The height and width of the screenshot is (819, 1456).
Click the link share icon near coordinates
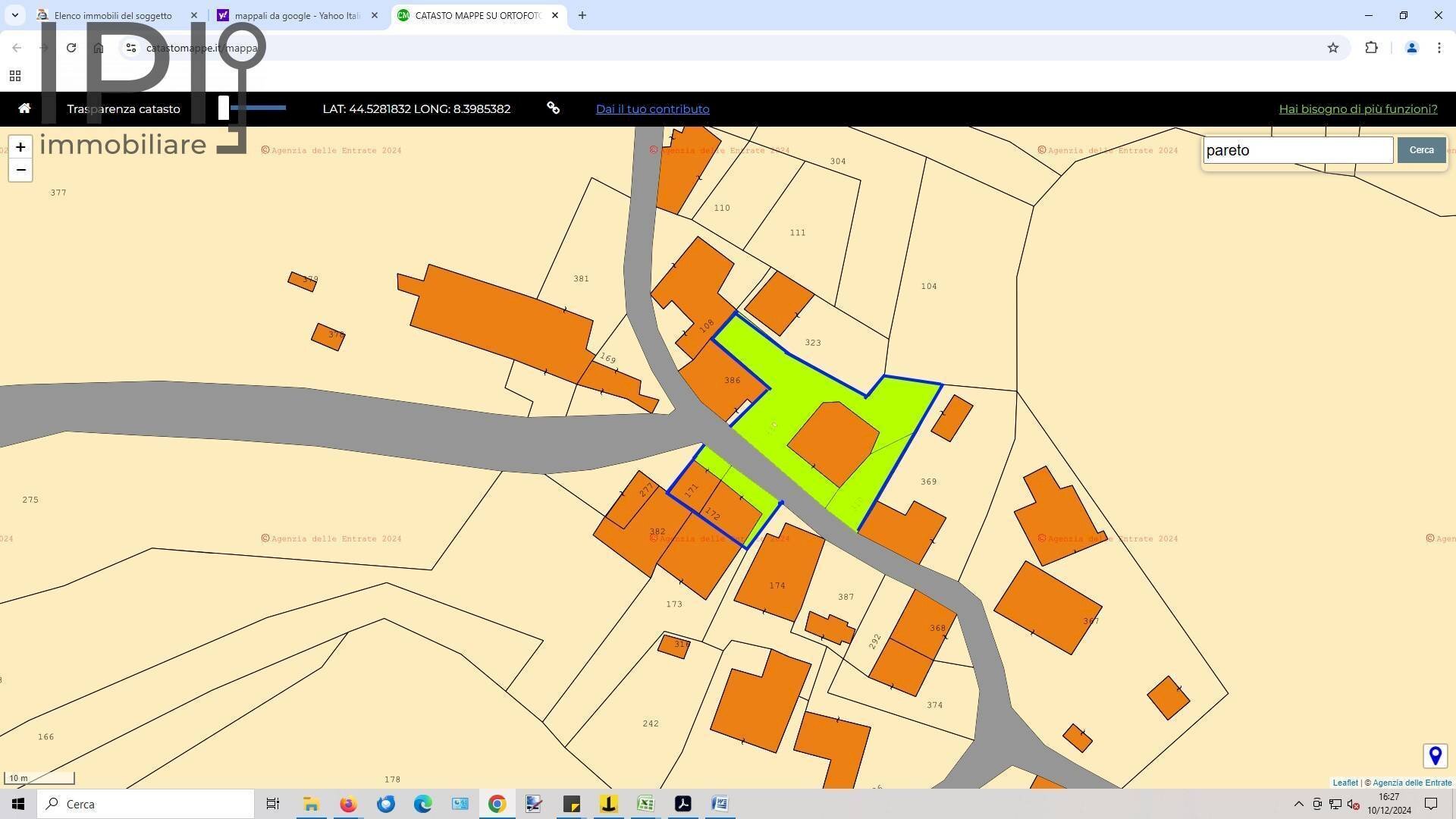click(x=554, y=108)
